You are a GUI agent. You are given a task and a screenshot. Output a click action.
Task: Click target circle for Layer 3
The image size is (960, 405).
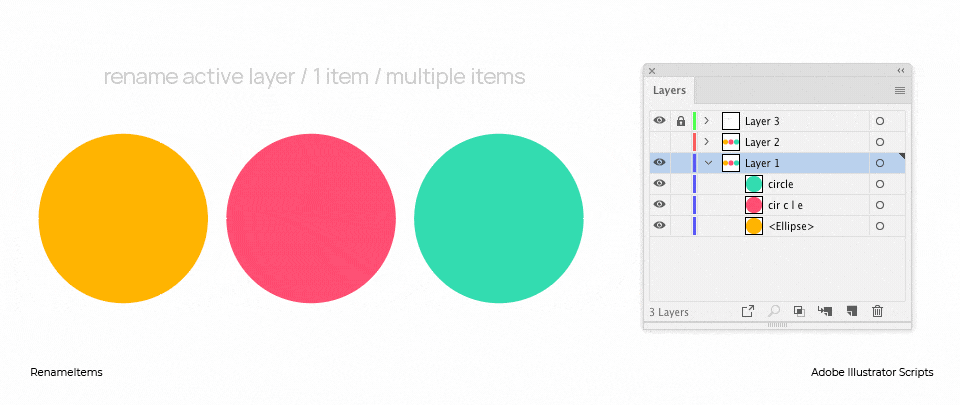pos(880,121)
